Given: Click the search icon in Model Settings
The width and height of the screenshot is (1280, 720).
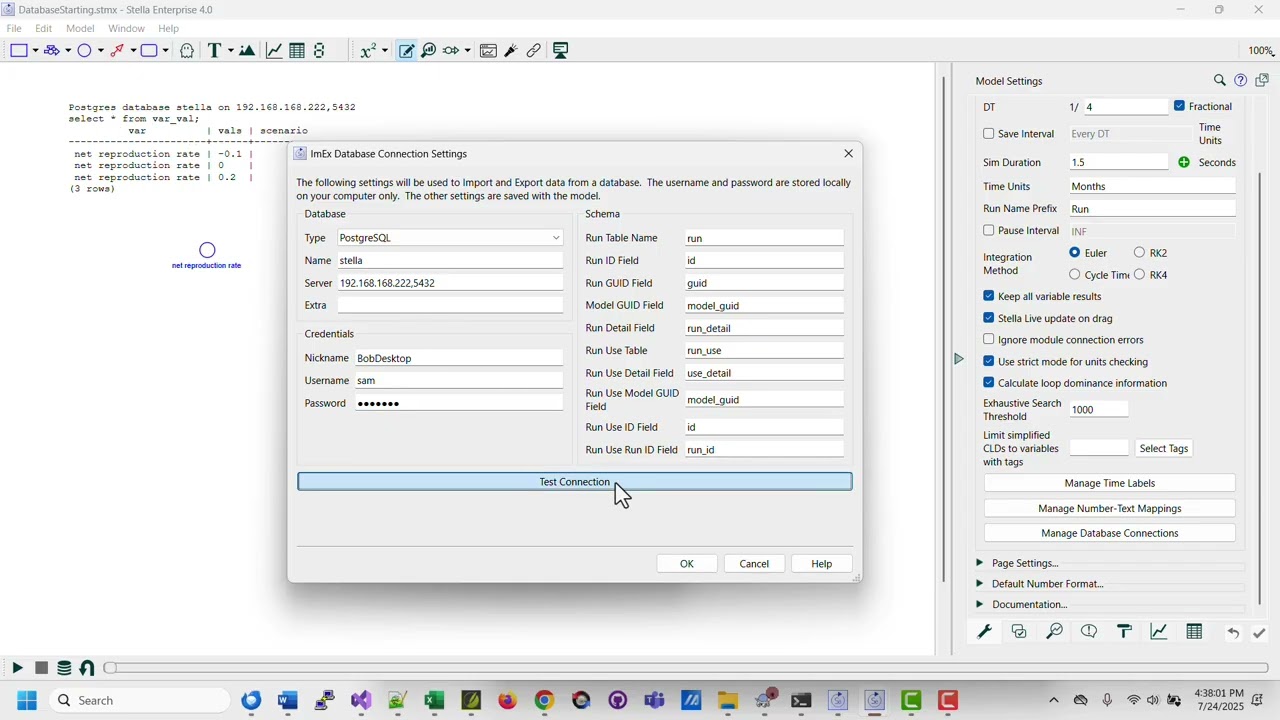Looking at the screenshot, I should click(1220, 80).
